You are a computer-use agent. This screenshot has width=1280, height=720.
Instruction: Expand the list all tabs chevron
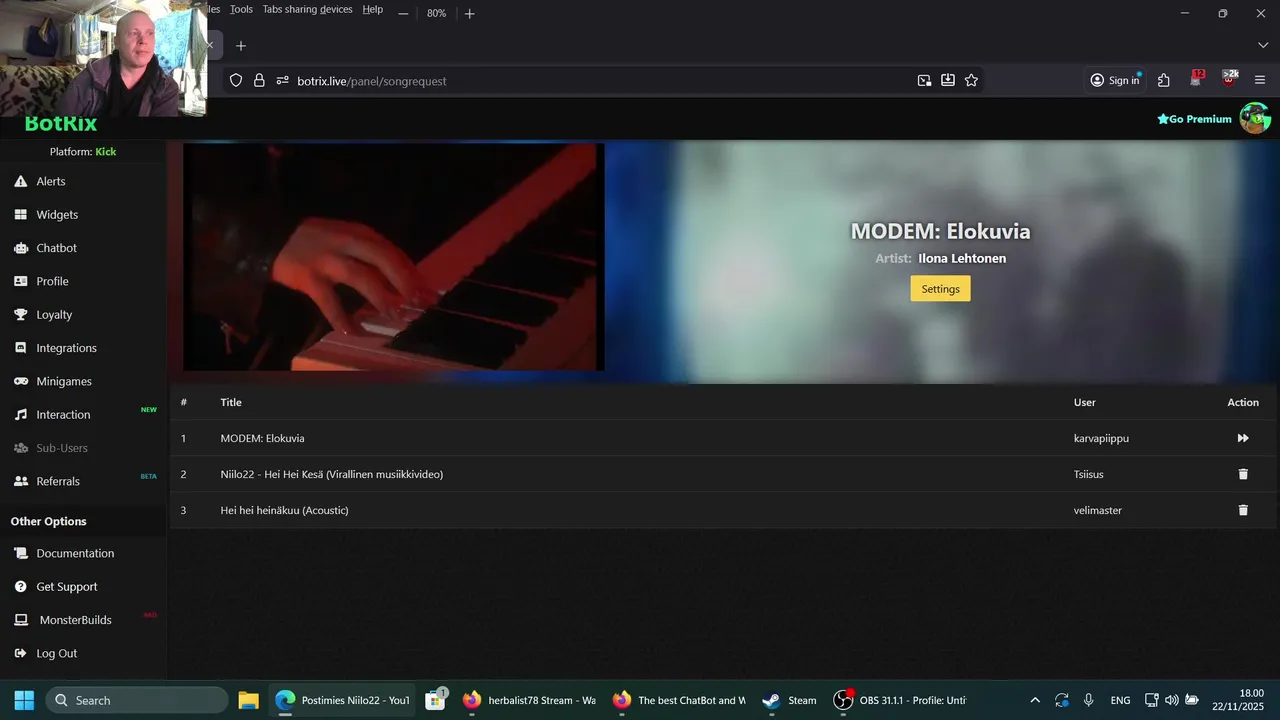[1263, 45]
